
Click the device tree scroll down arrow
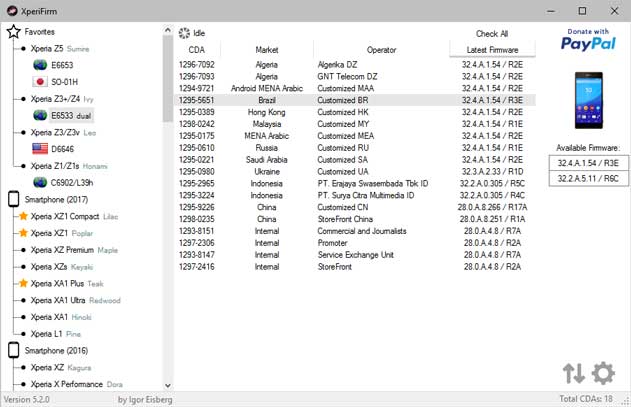point(168,385)
